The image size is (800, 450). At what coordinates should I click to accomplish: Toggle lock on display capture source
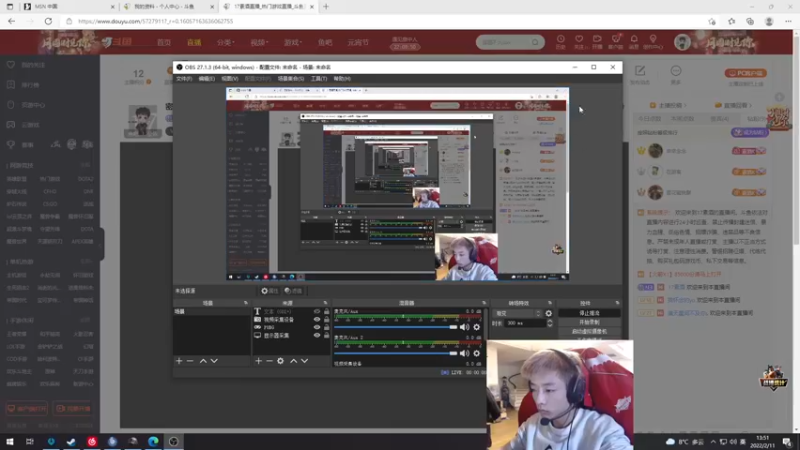[327, 335]
